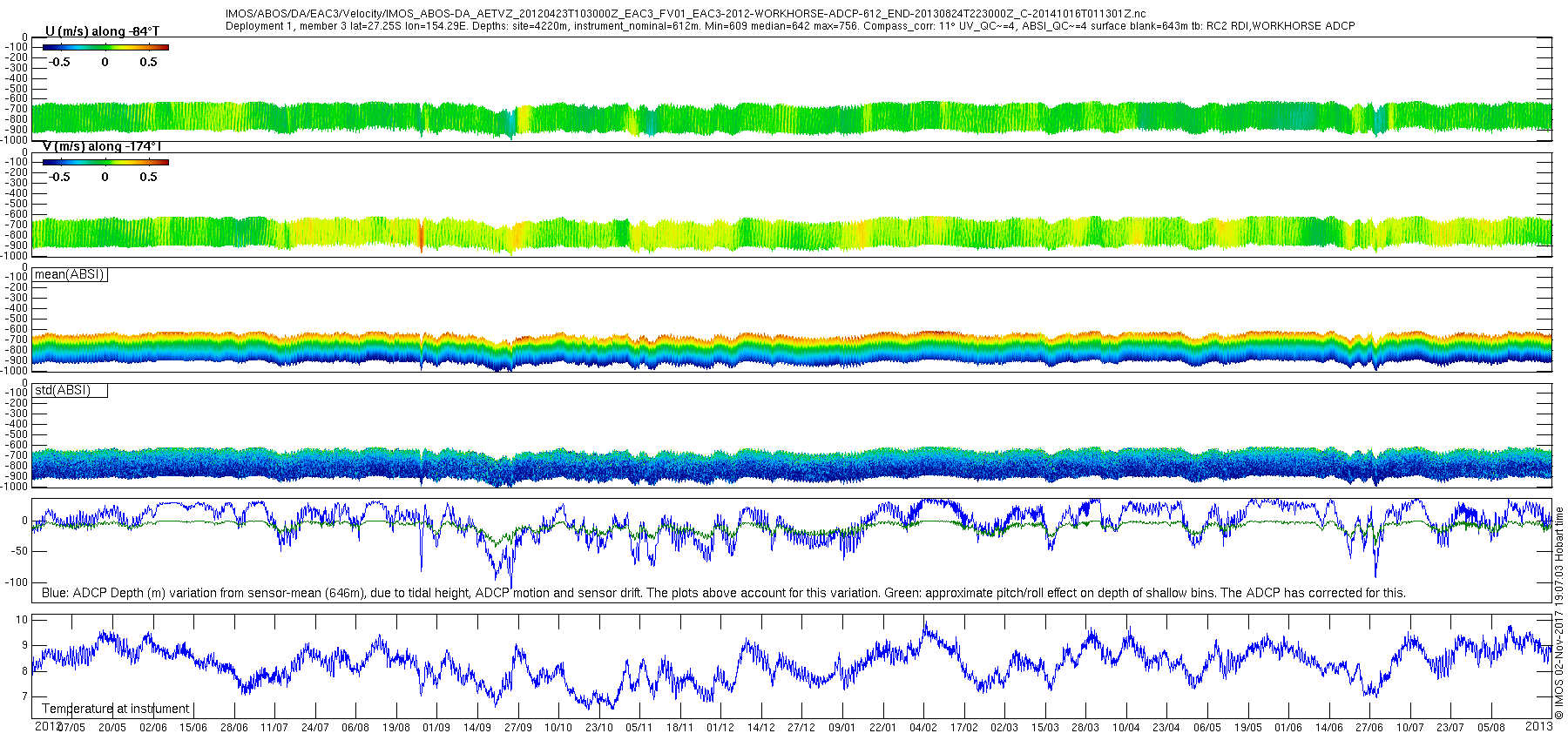Click the '09/01' date tick label
Screen dimensions: 1568x740
coord(842,728)
